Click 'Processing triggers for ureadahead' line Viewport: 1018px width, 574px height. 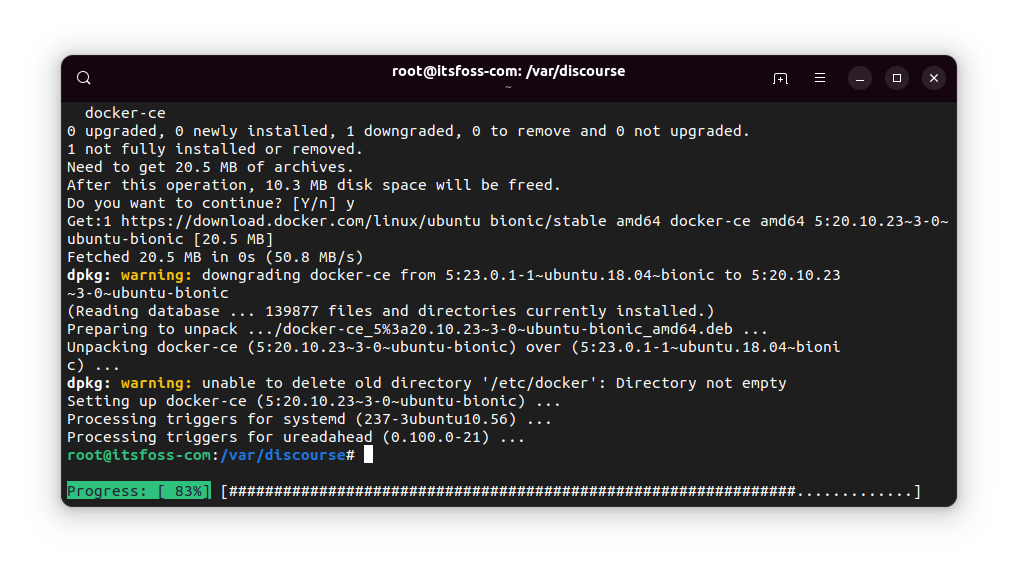295,437
